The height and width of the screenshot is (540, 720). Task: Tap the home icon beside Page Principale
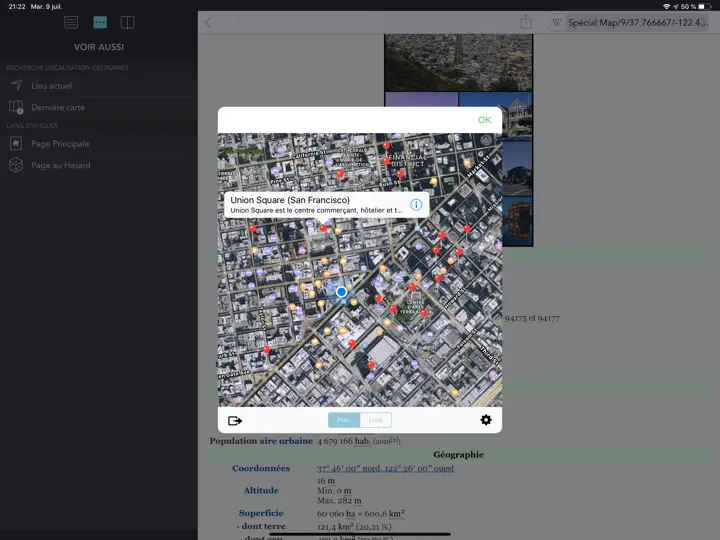pyautogui.click(x=16, y=143)
